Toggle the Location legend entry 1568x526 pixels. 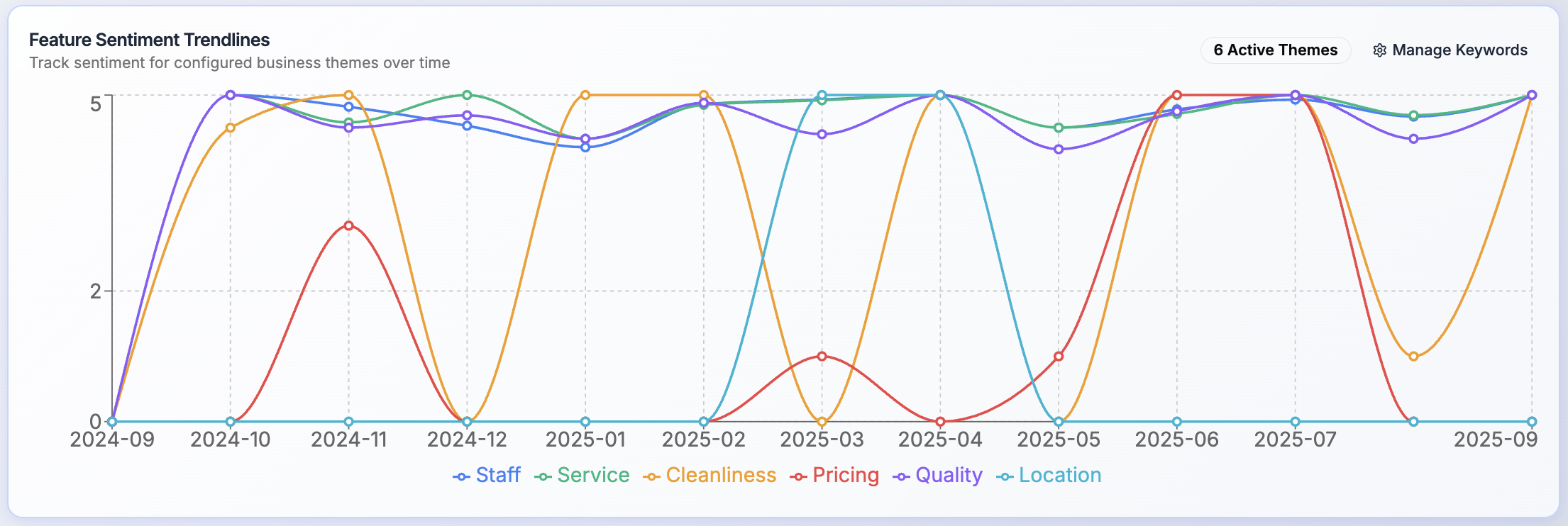pos(1049,476)
